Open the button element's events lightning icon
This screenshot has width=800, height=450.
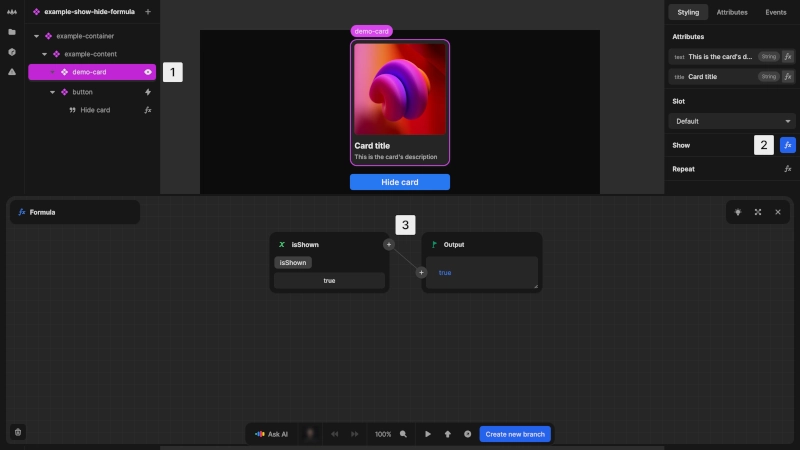coord(148,92)
